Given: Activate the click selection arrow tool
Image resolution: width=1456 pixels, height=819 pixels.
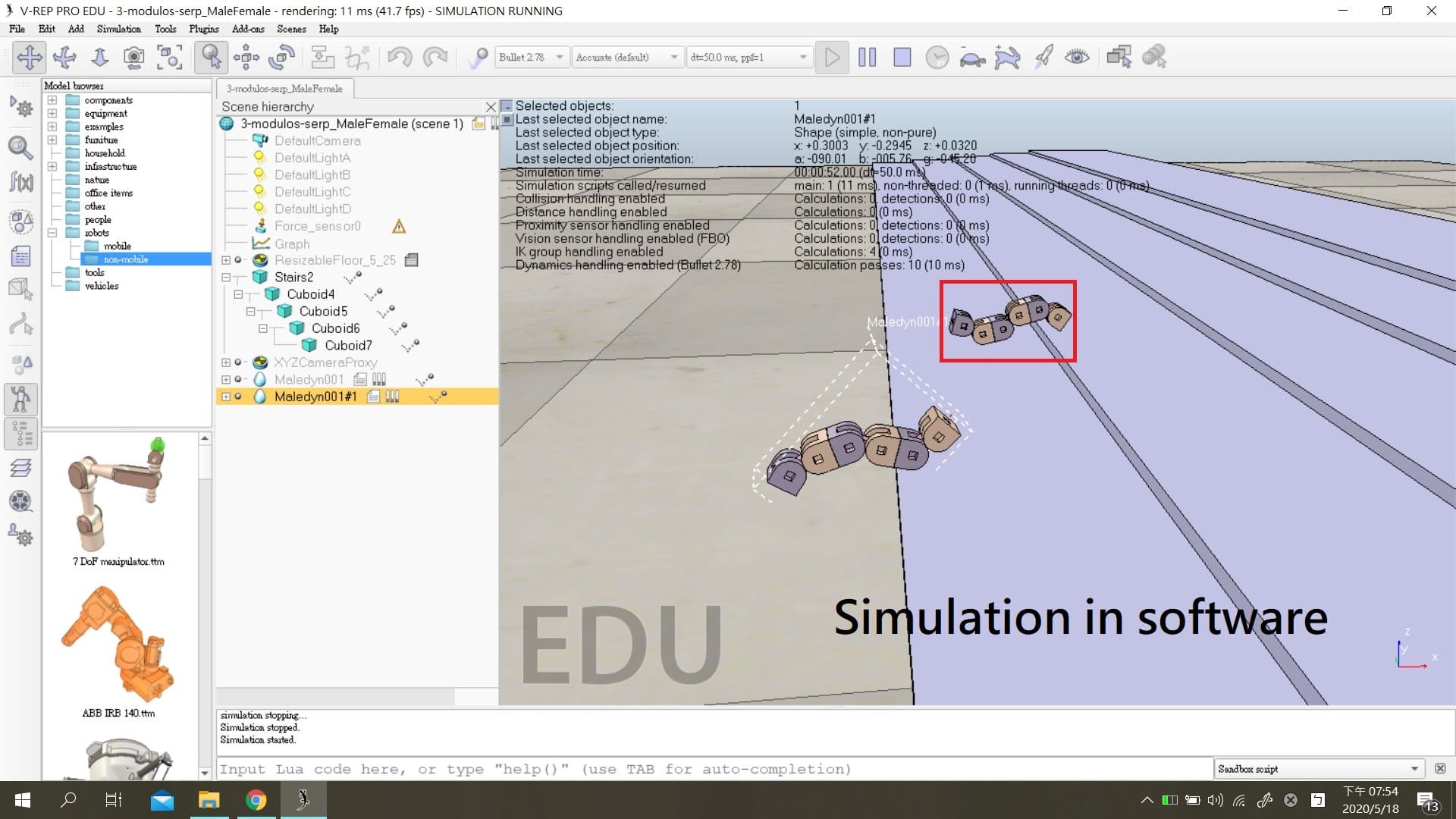Looking at the screenshot, I should (212, 57).
